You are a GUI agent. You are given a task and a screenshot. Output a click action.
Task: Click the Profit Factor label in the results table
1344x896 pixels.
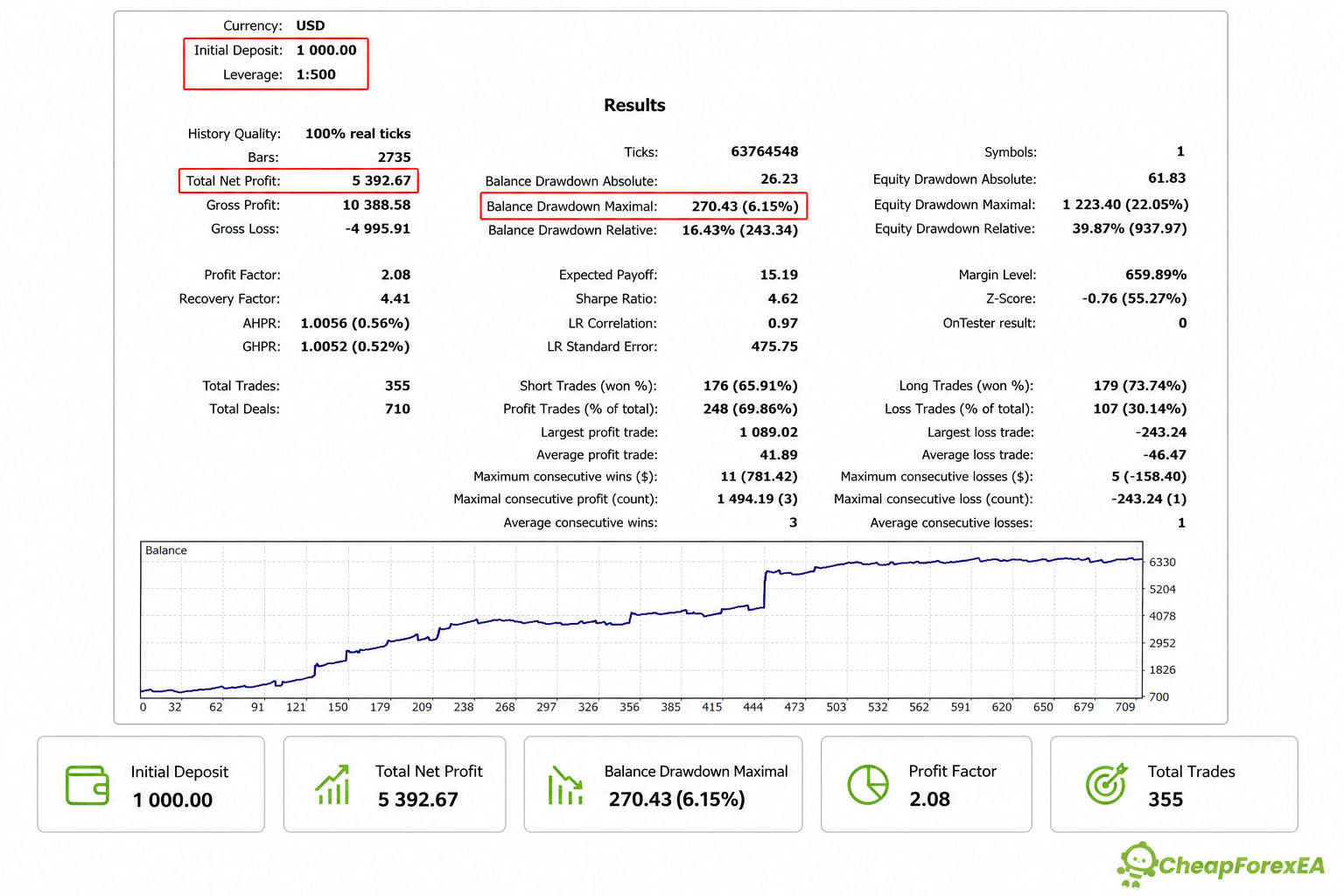(242, 275)
